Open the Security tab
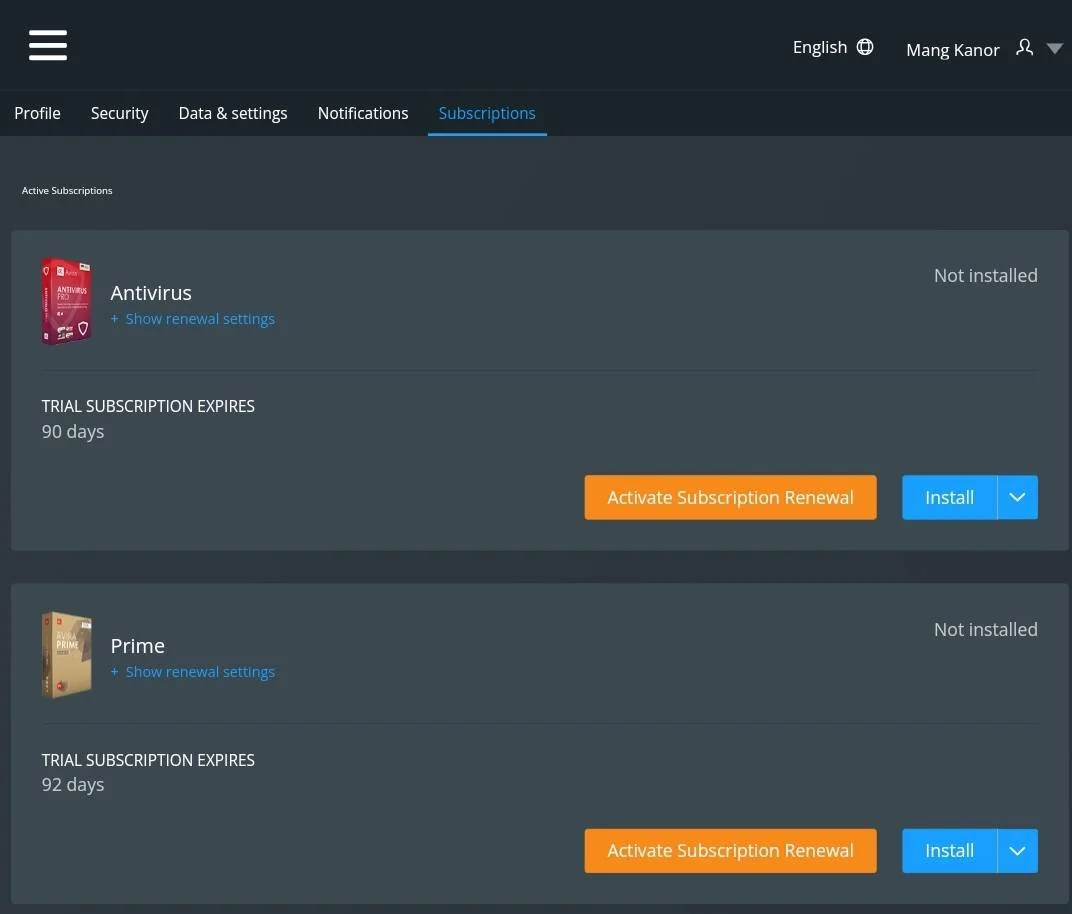The height and width of the screenshot is (914, 1072). click(x=120, y=113)
